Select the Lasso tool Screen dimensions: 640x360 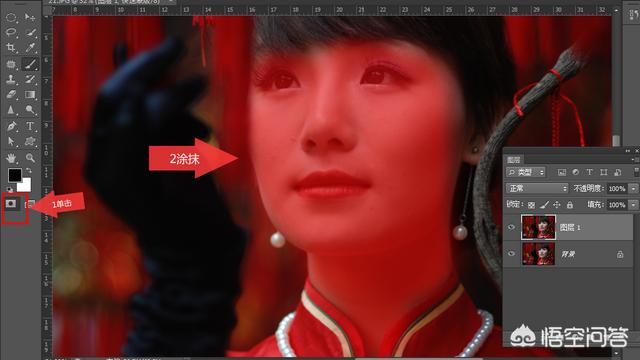click(x=11, y=33)
